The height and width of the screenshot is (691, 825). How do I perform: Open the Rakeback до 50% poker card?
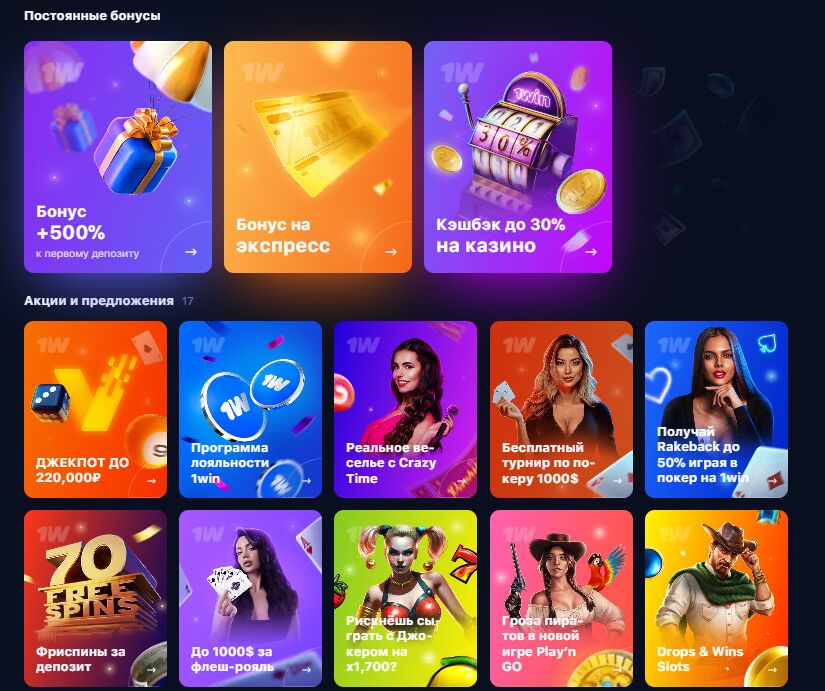point(717,409)
